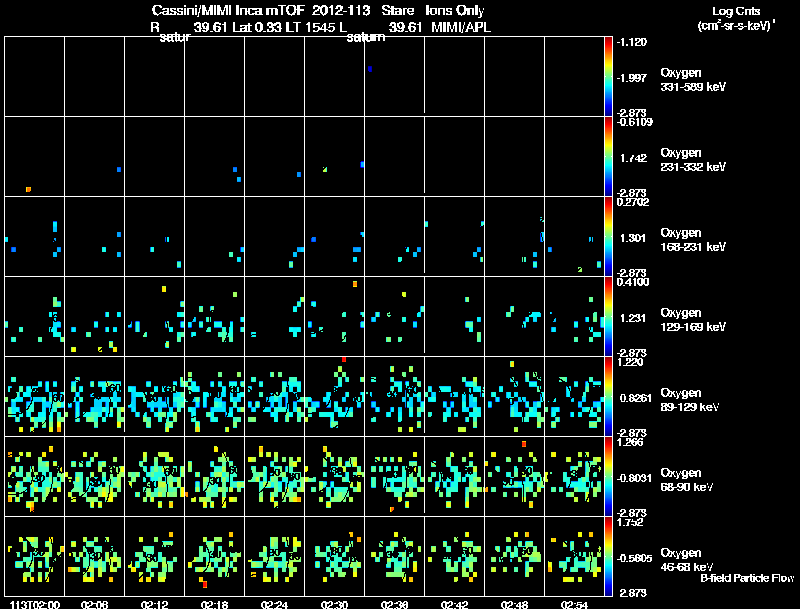Click the '-0.5605' color scale value

pos(635,559)
